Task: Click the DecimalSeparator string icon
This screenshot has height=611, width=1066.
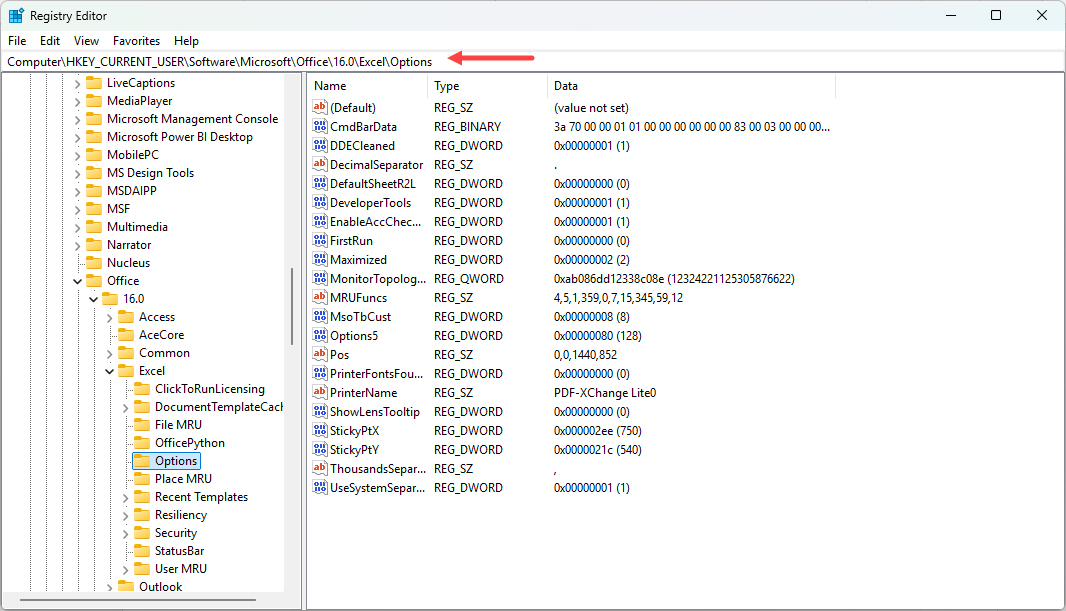Action: 320,164
